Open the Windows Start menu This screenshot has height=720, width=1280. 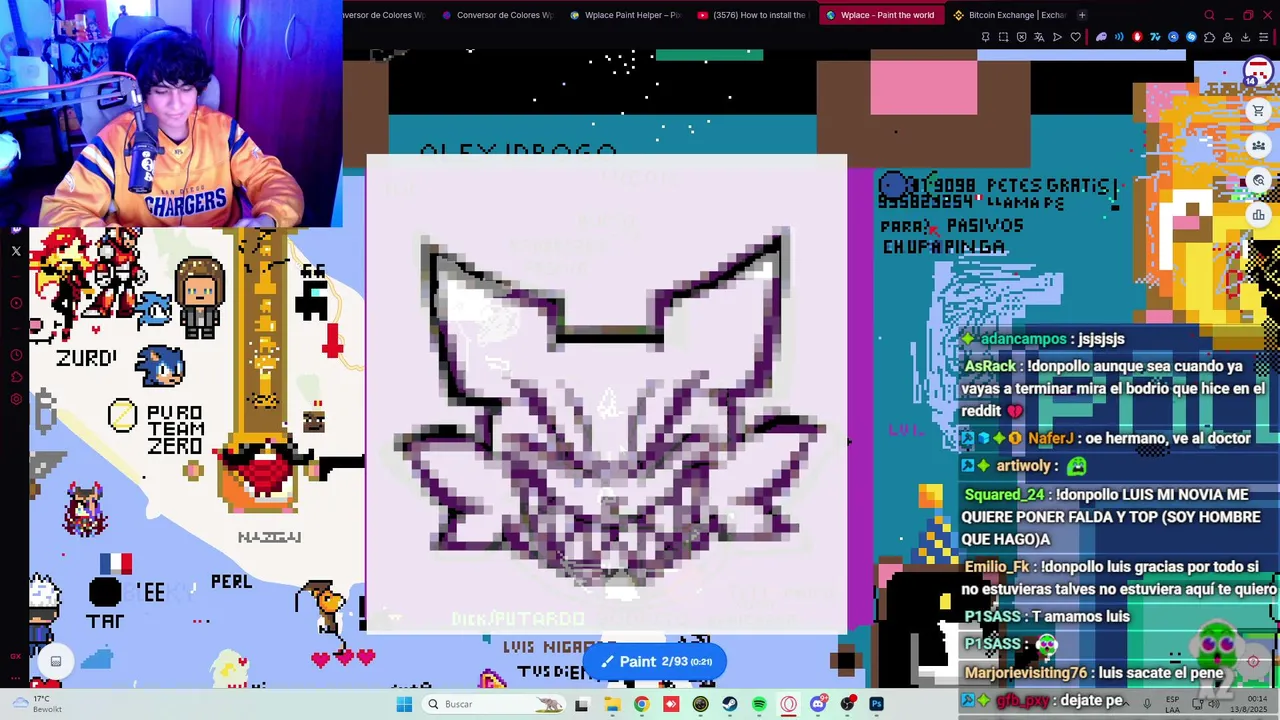(x=404, y=704)
